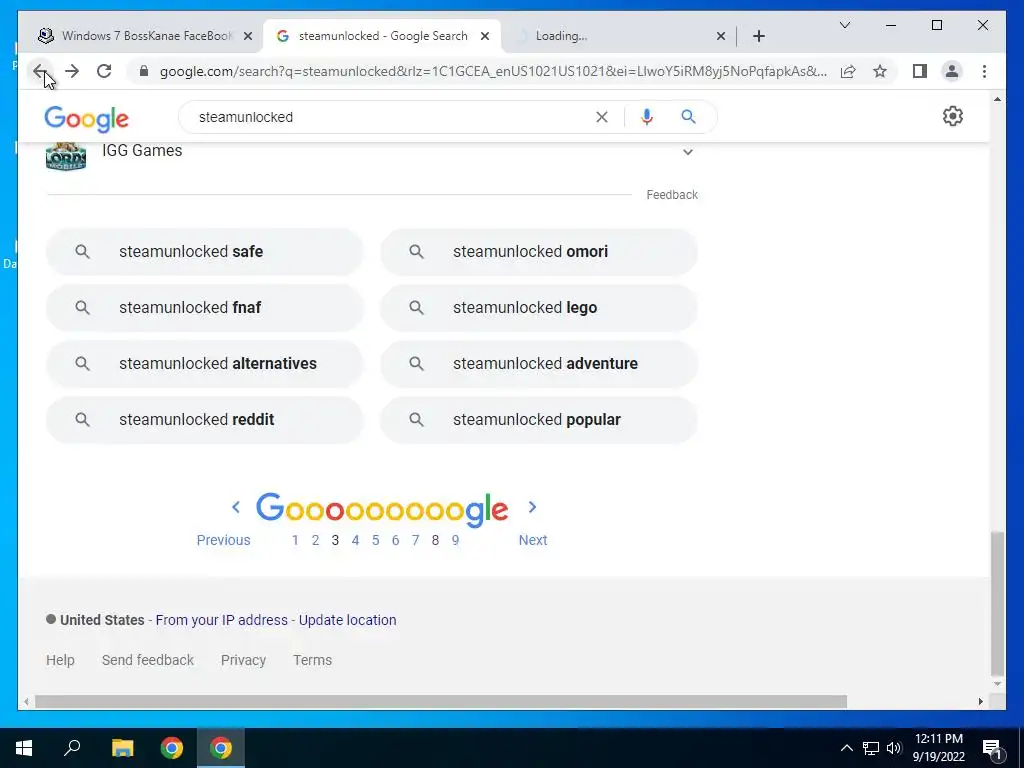Image resolution: width=1024 pixels, height=768 pixels.
Task: Open the Chrome three-dot menu
Action: point(984,71)
